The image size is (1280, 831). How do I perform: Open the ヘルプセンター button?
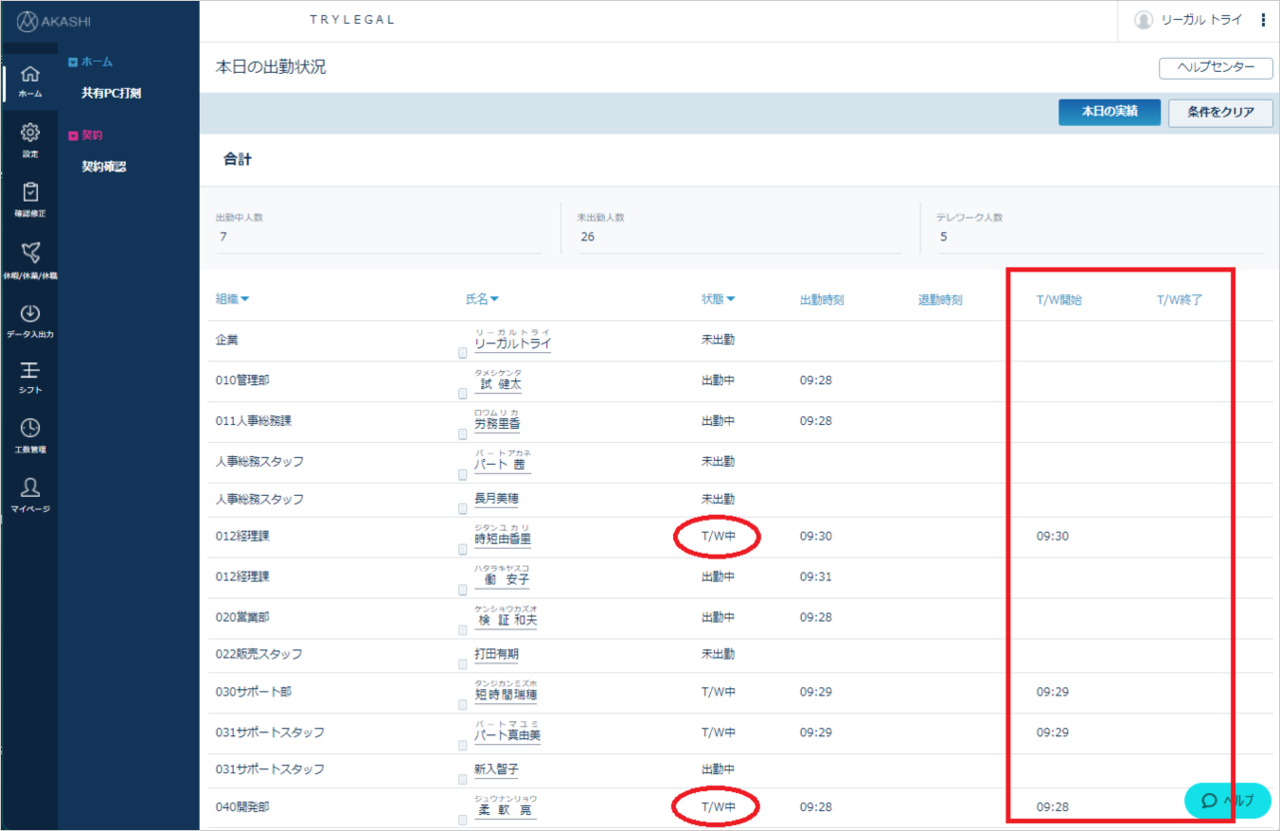(x=1215, y=68)
